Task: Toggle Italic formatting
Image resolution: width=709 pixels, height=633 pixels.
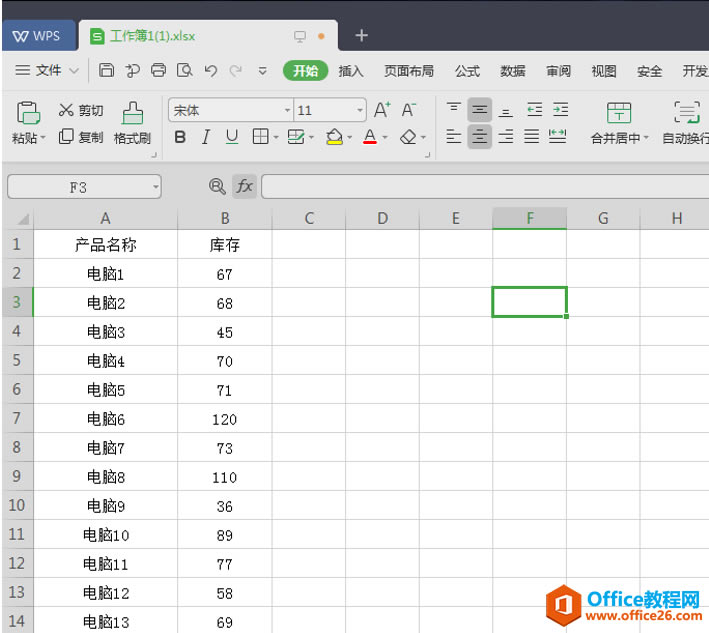Action: [x=206, y=137]
